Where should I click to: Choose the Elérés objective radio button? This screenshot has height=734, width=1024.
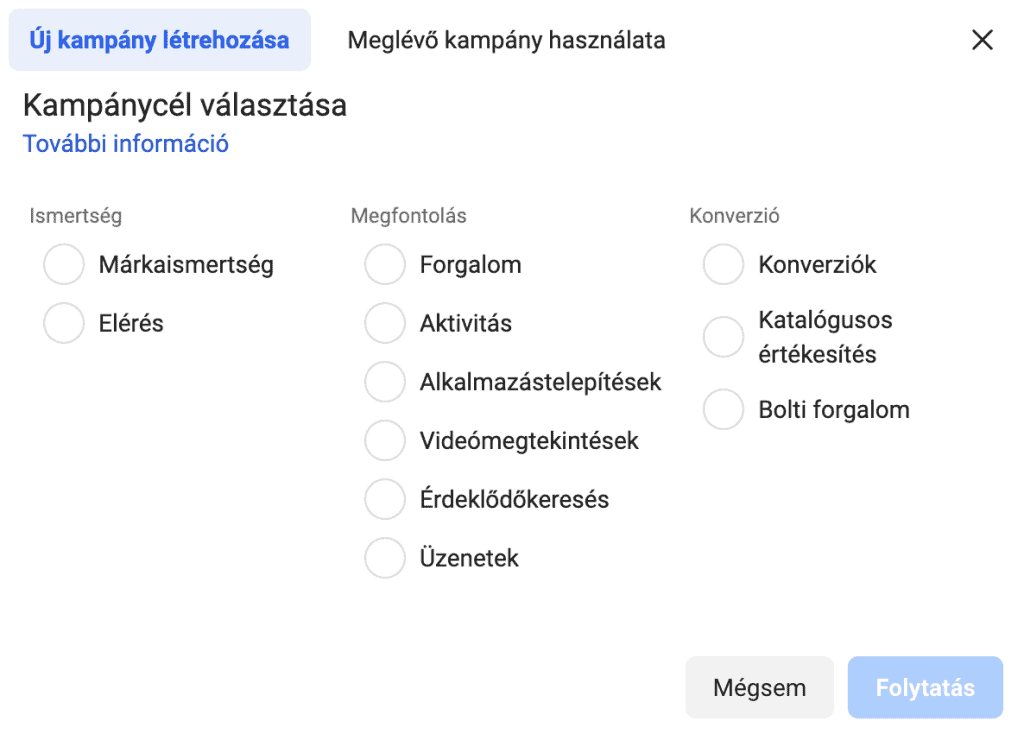point(64,324)
